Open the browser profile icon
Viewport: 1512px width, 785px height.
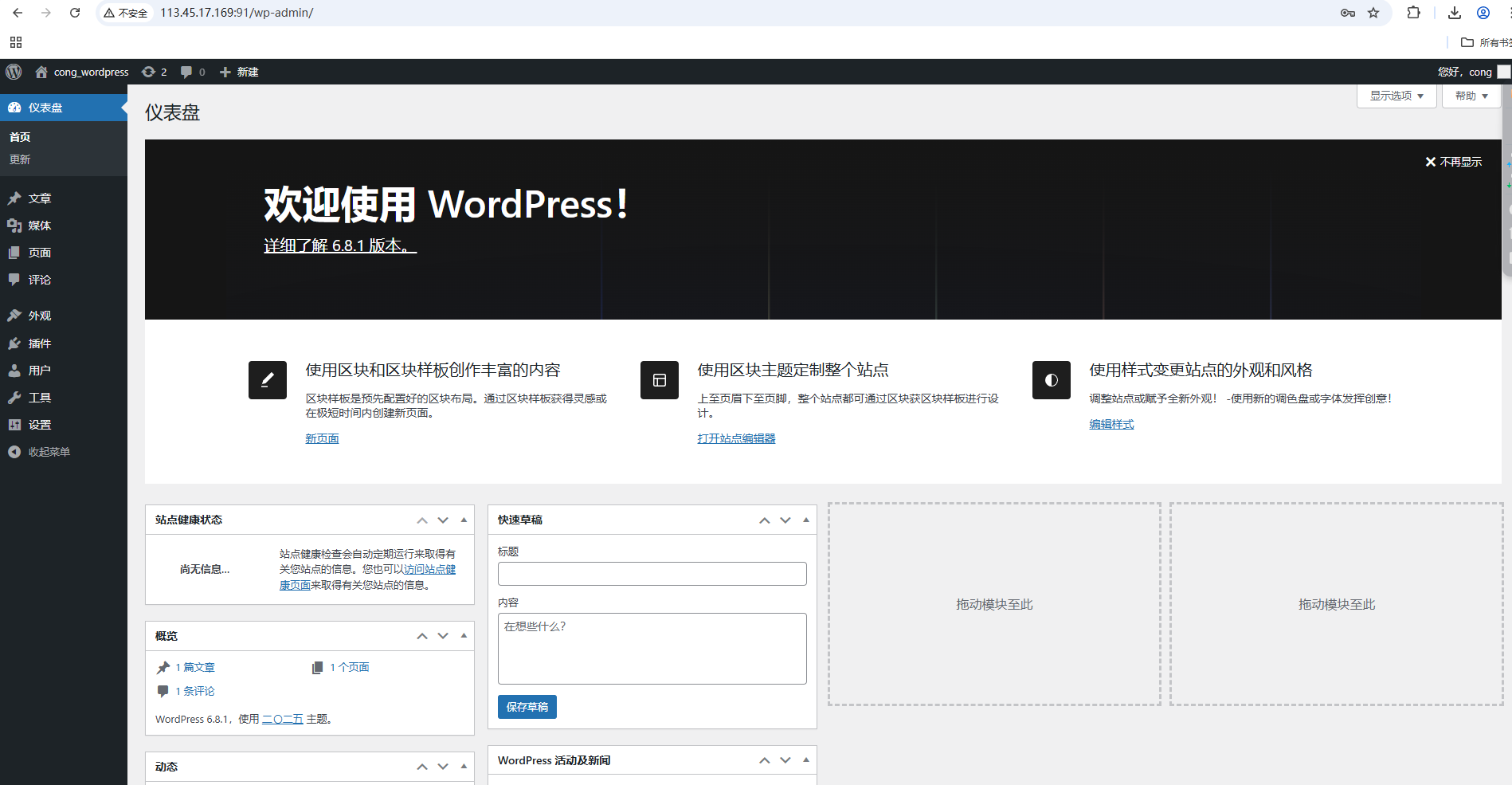[x=1483, y=13]
